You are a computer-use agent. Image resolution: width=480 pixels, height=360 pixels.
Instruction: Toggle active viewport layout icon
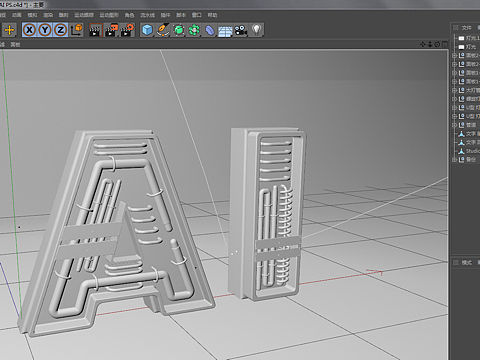(x=445, y=44)
